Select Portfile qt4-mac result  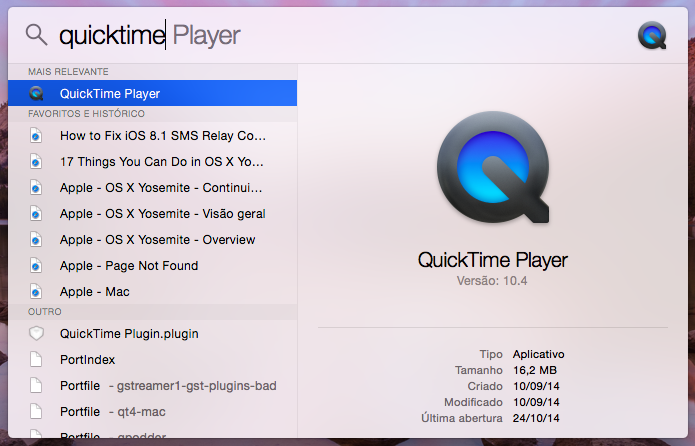tap(152, 411)
